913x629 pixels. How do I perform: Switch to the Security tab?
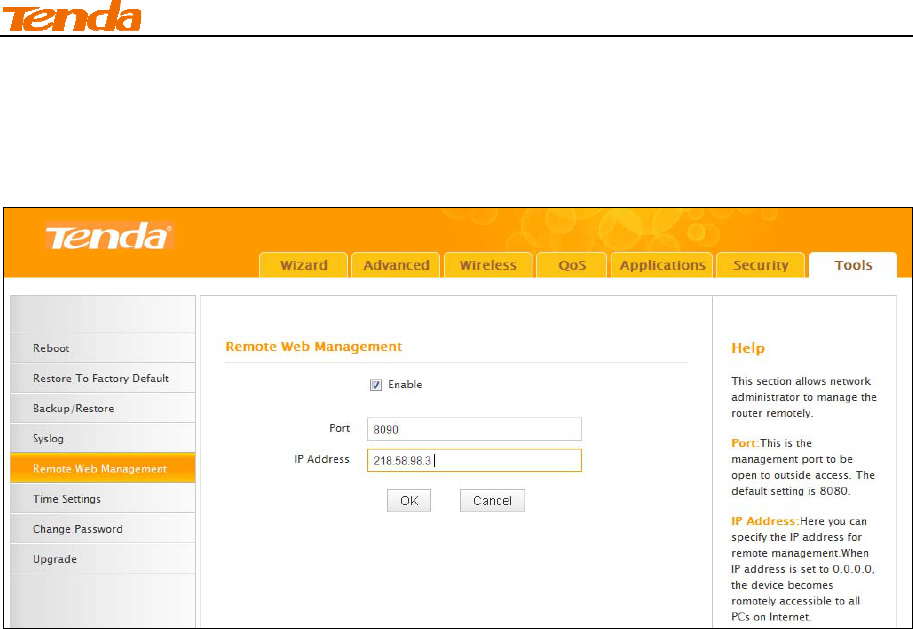pyautogui.click(x=760, y=265)
